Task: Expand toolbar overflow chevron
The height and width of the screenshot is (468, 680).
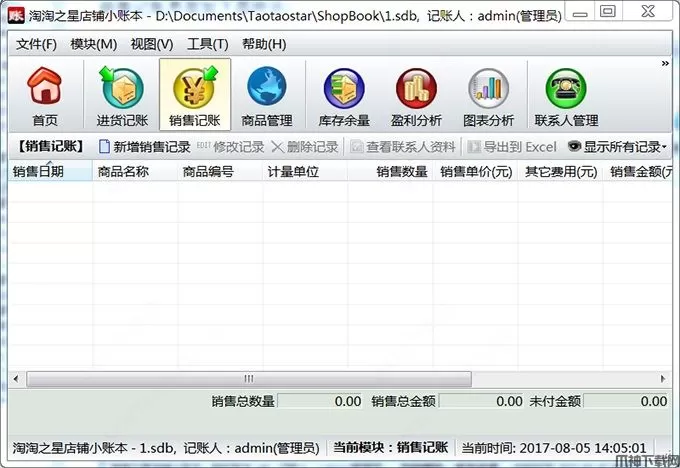Action: click(665, 64)
